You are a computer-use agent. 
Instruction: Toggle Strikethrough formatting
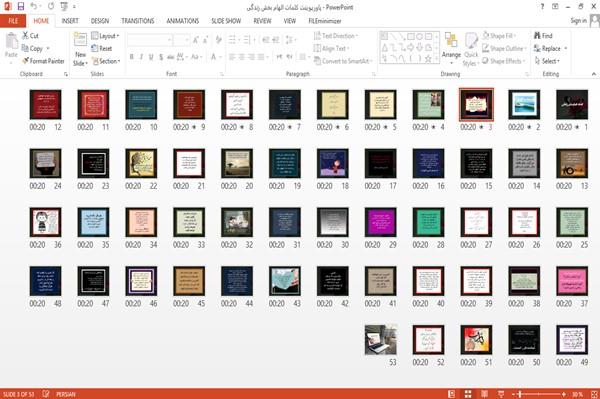tap(171, 57)
